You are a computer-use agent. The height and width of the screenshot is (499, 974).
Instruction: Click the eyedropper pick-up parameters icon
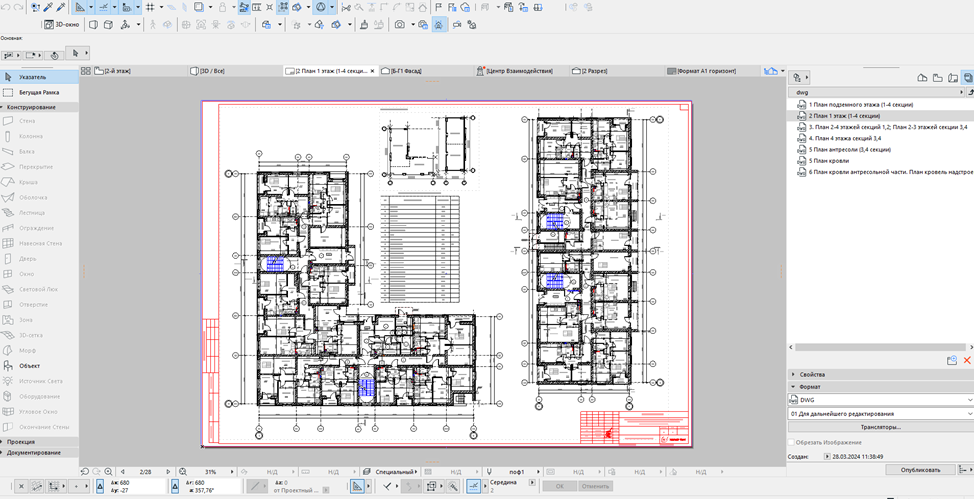pos(47,7)
